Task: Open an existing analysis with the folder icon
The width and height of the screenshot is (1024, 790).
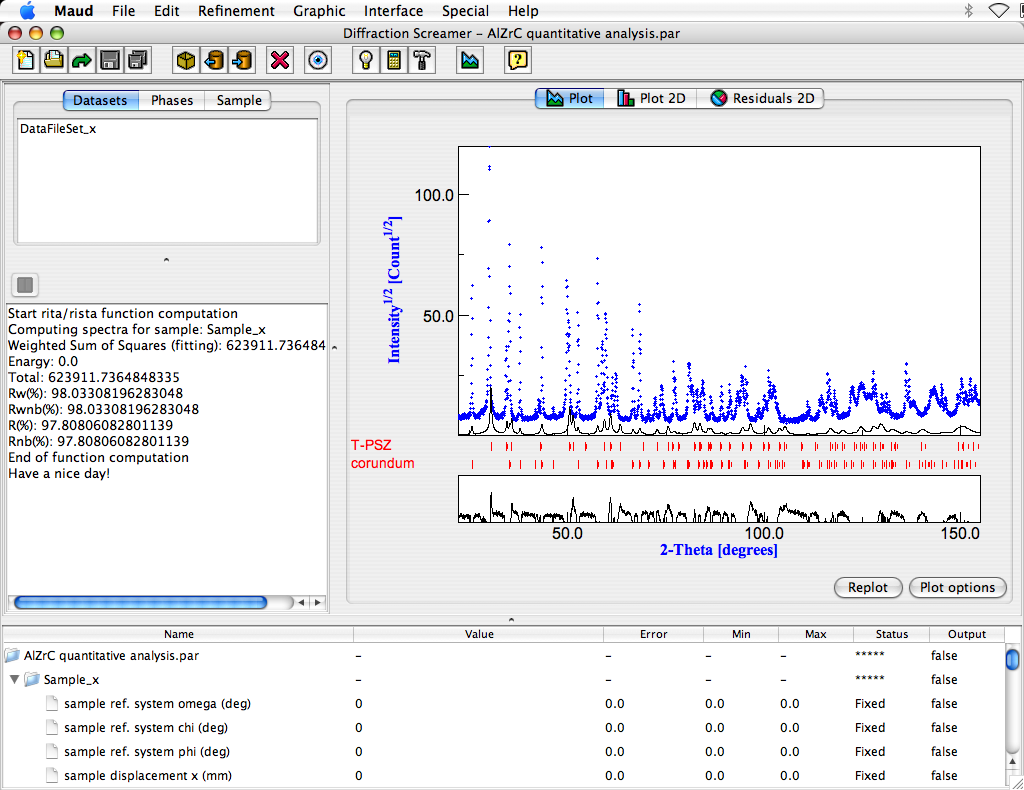Action: [53, 60]
